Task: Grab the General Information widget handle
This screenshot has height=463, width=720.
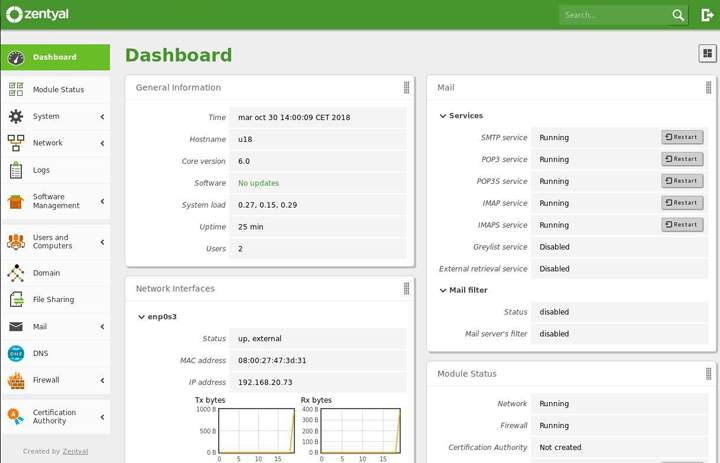Action: pos(406,87)
